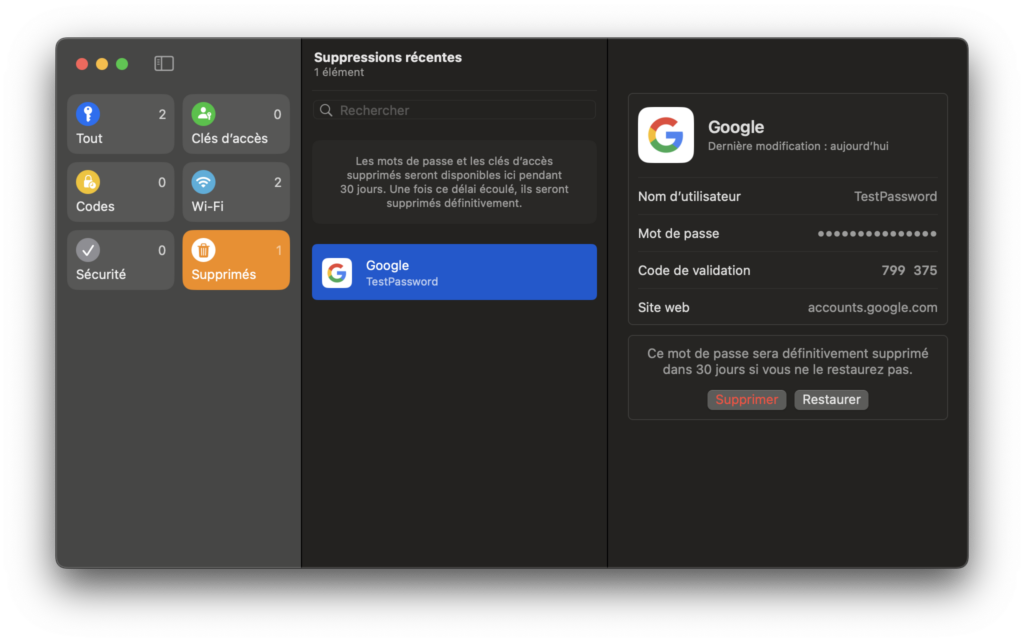The image size is (1024, 642).
Task: Click the '1 élément' count text
Action: [339, 72]
